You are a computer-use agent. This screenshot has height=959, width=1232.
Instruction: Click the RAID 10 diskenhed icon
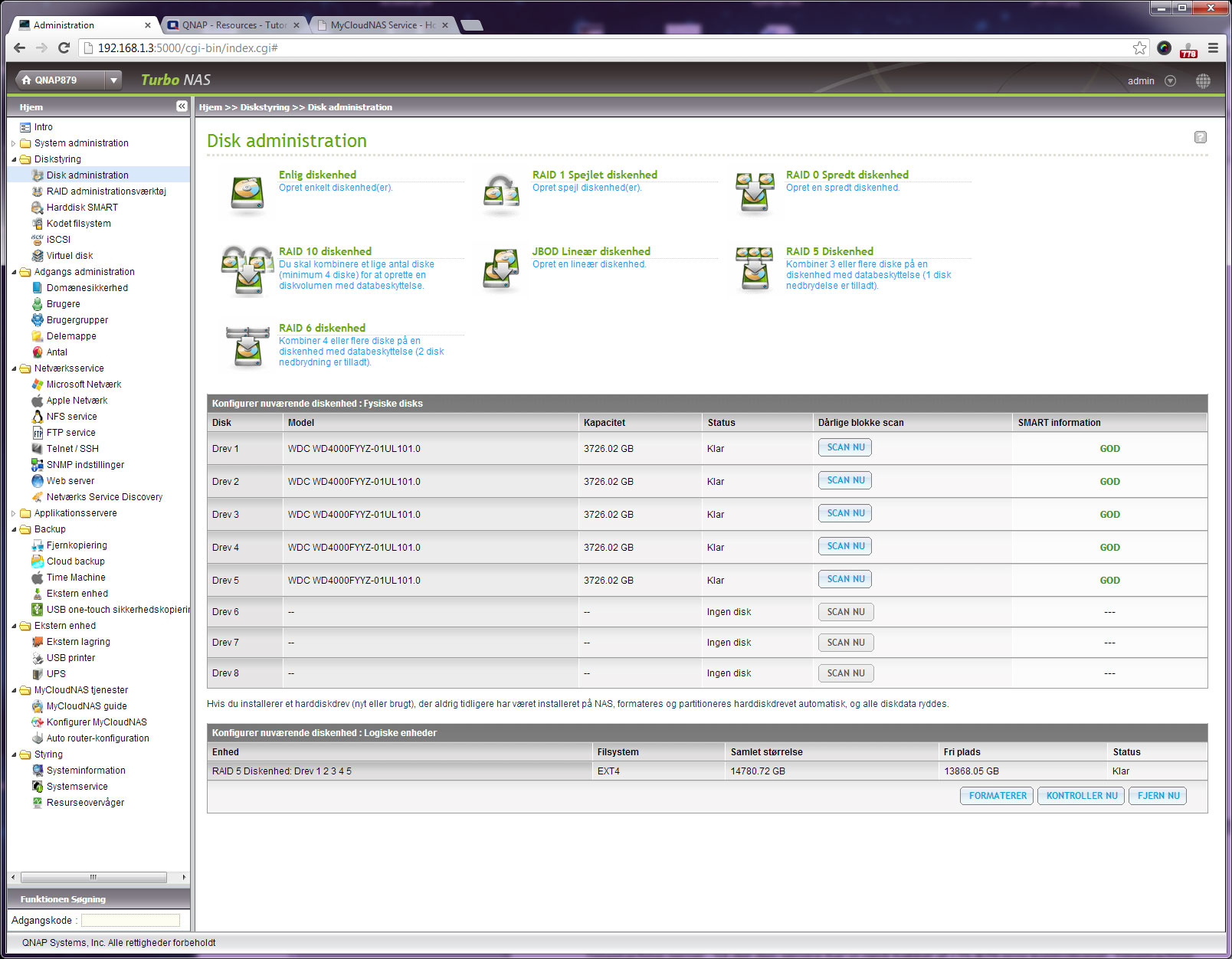(247, 270)
